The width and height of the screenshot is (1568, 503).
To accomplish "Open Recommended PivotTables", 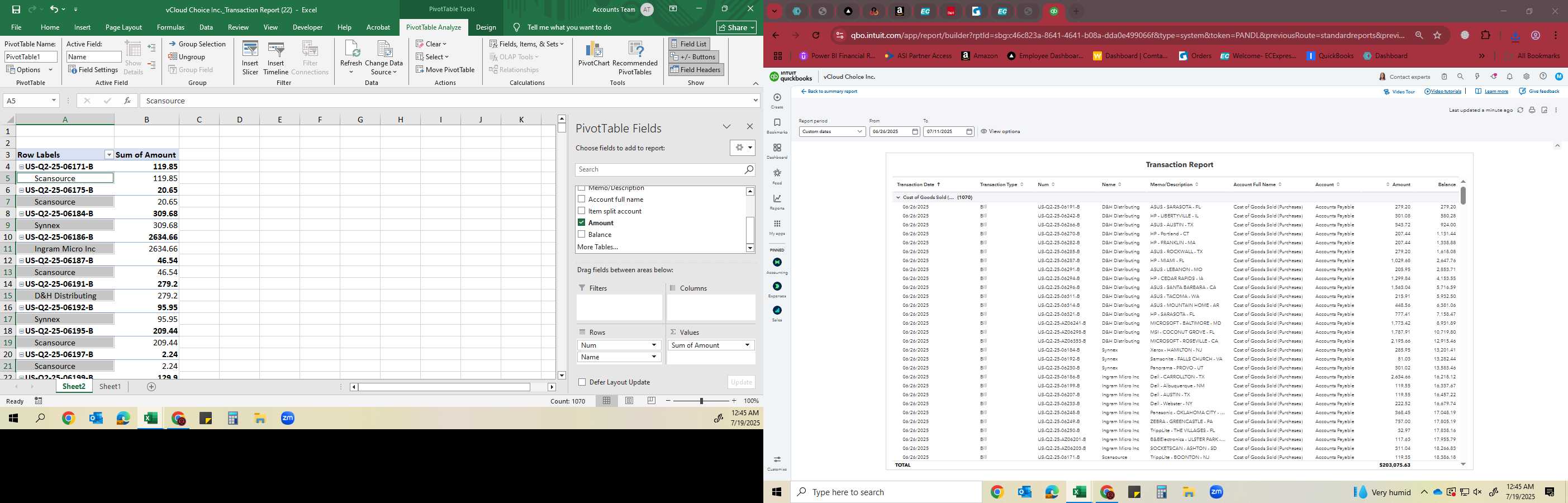I will 635,58.
